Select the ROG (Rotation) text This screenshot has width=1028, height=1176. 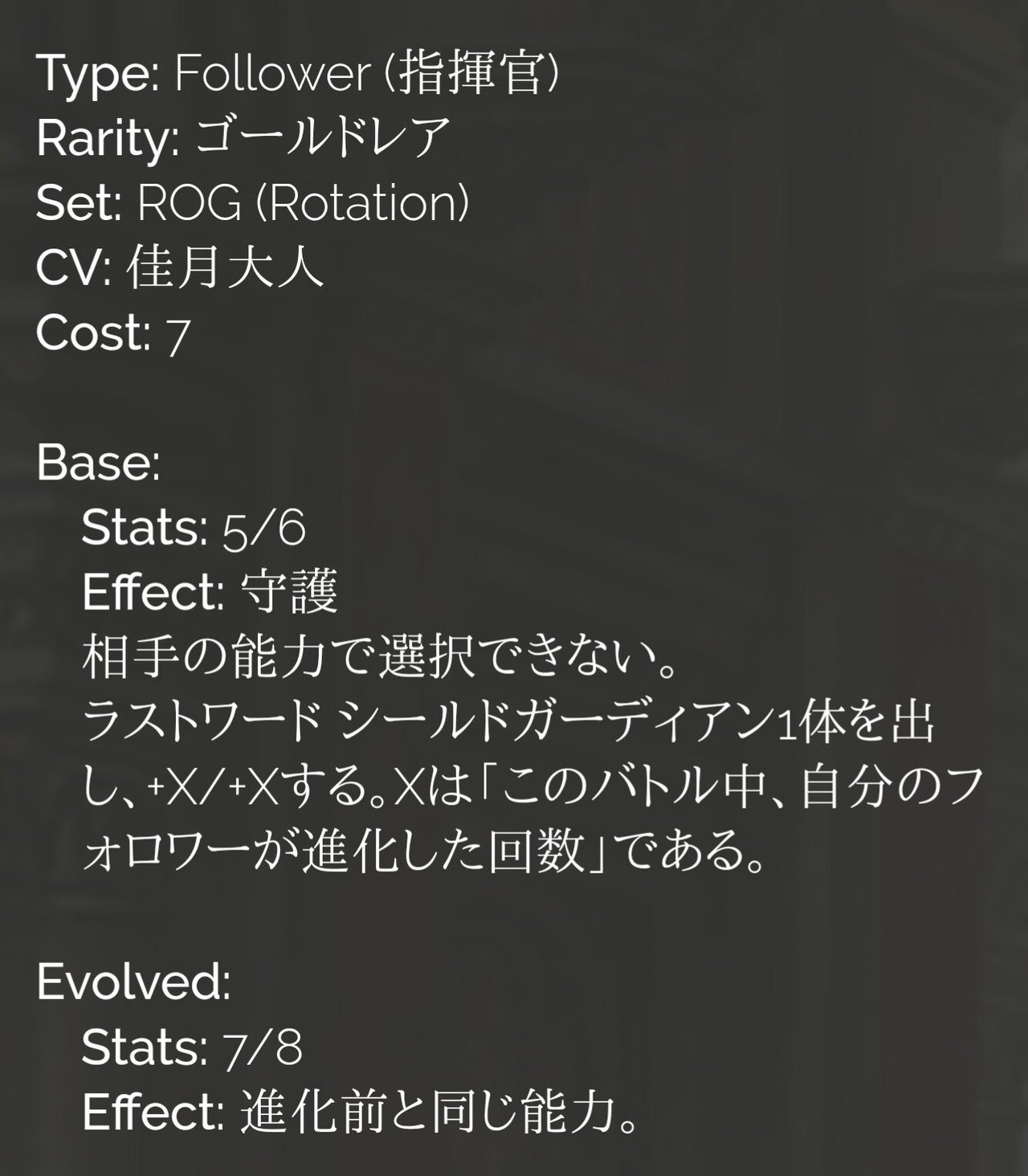coord(303,203)
